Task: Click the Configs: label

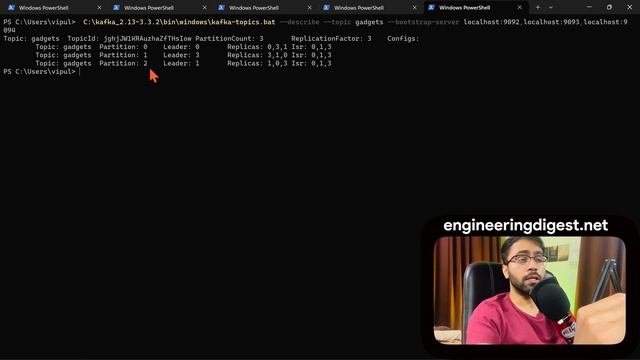Action: point(403,39)
